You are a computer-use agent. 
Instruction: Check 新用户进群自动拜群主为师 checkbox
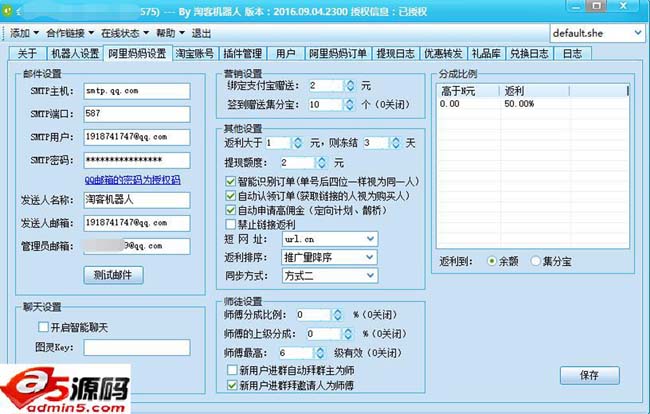pyautogui.click(x=232, y=370)
